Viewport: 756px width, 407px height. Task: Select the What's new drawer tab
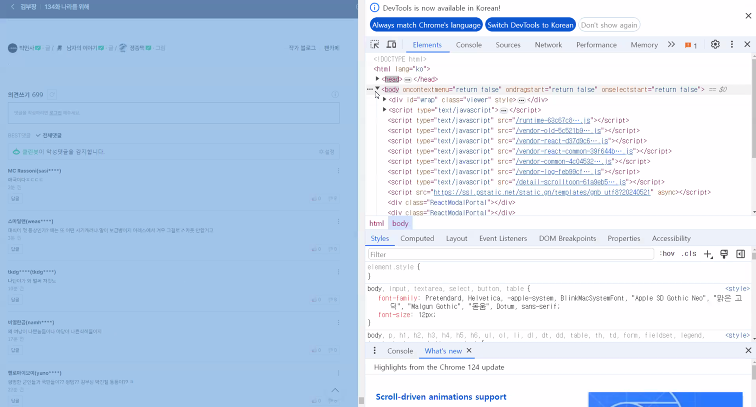pos(443,351)
